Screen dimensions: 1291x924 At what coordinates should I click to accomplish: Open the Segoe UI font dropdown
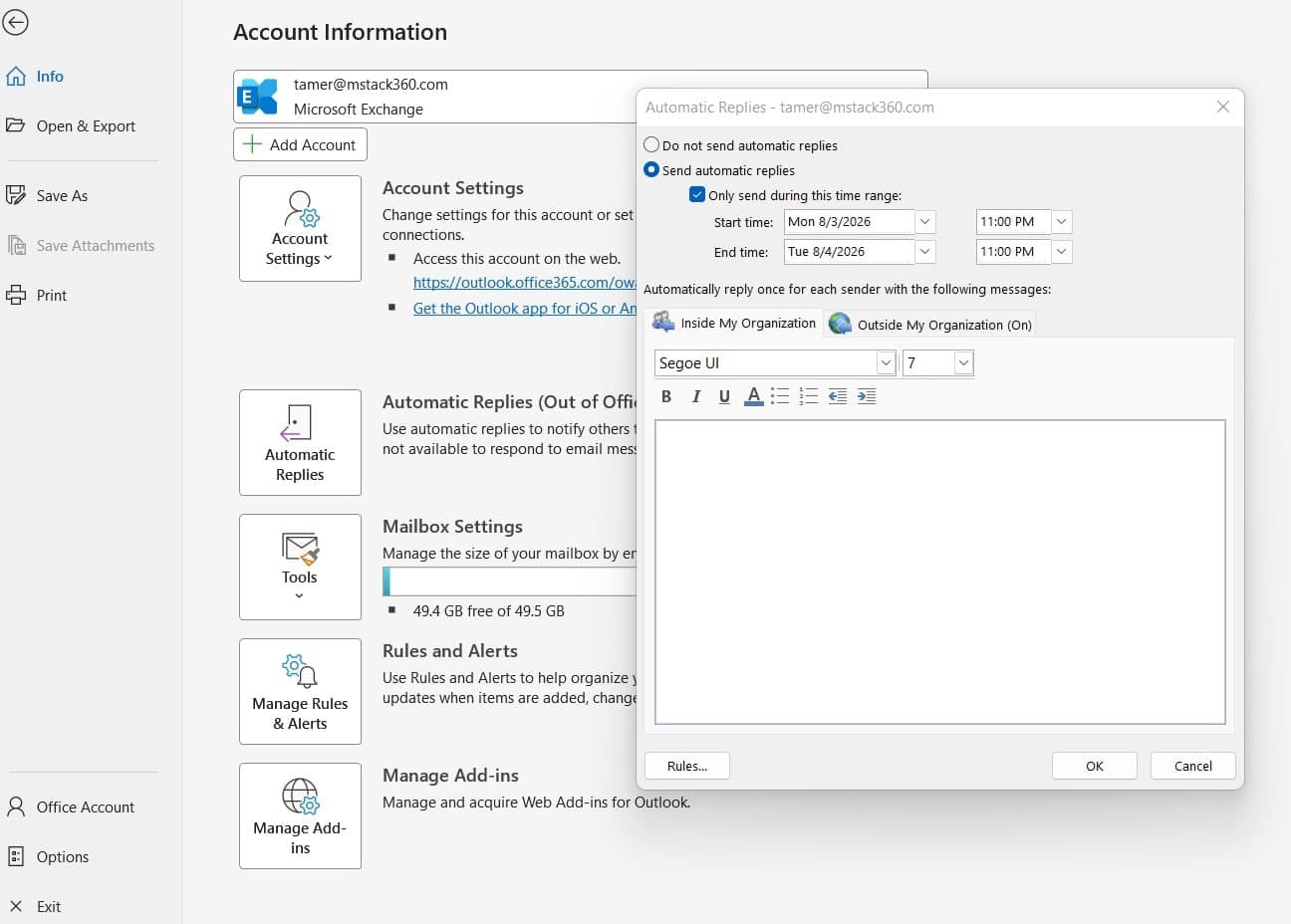[x=886, y=363]
